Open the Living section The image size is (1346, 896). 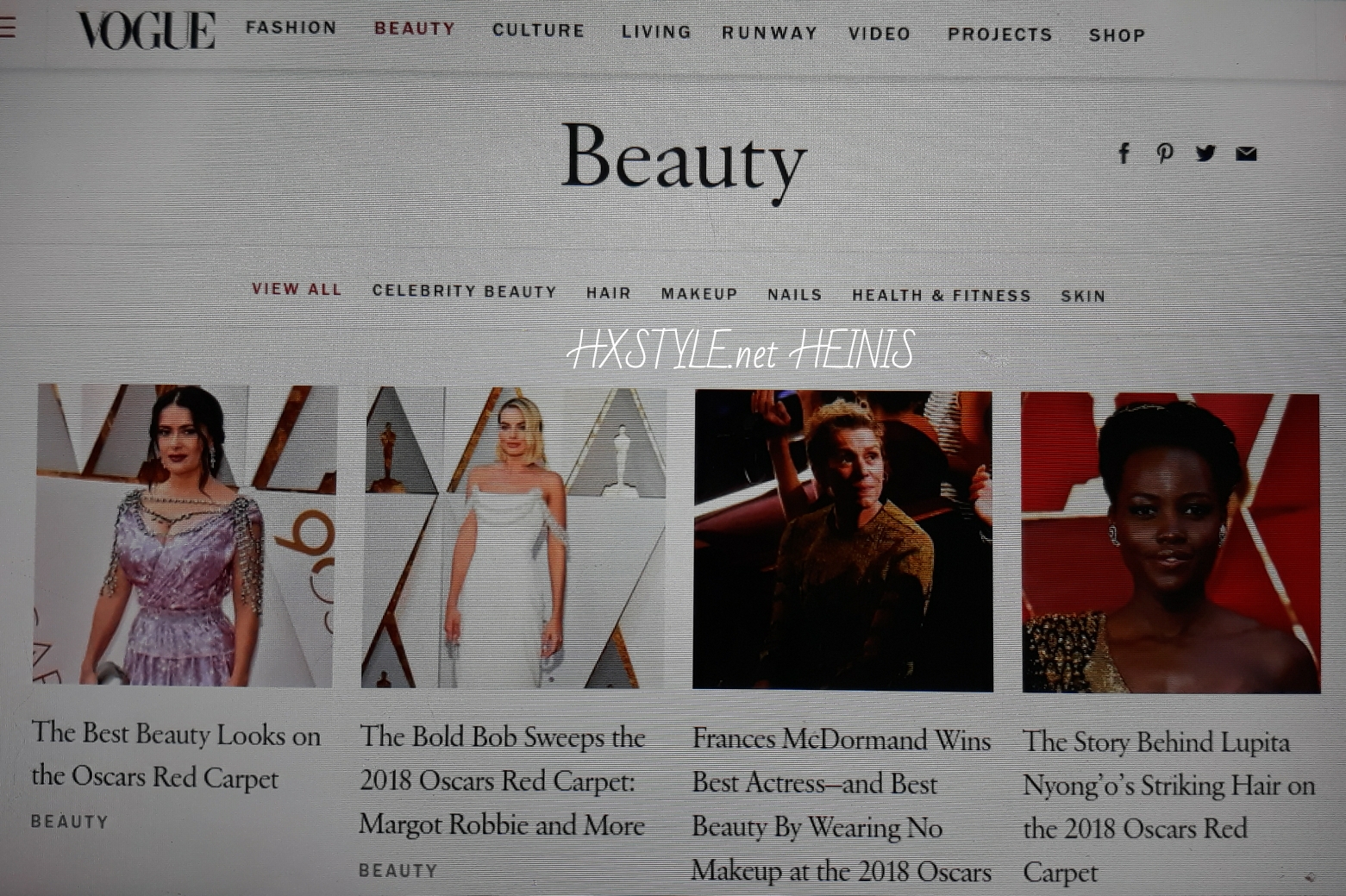657,32
